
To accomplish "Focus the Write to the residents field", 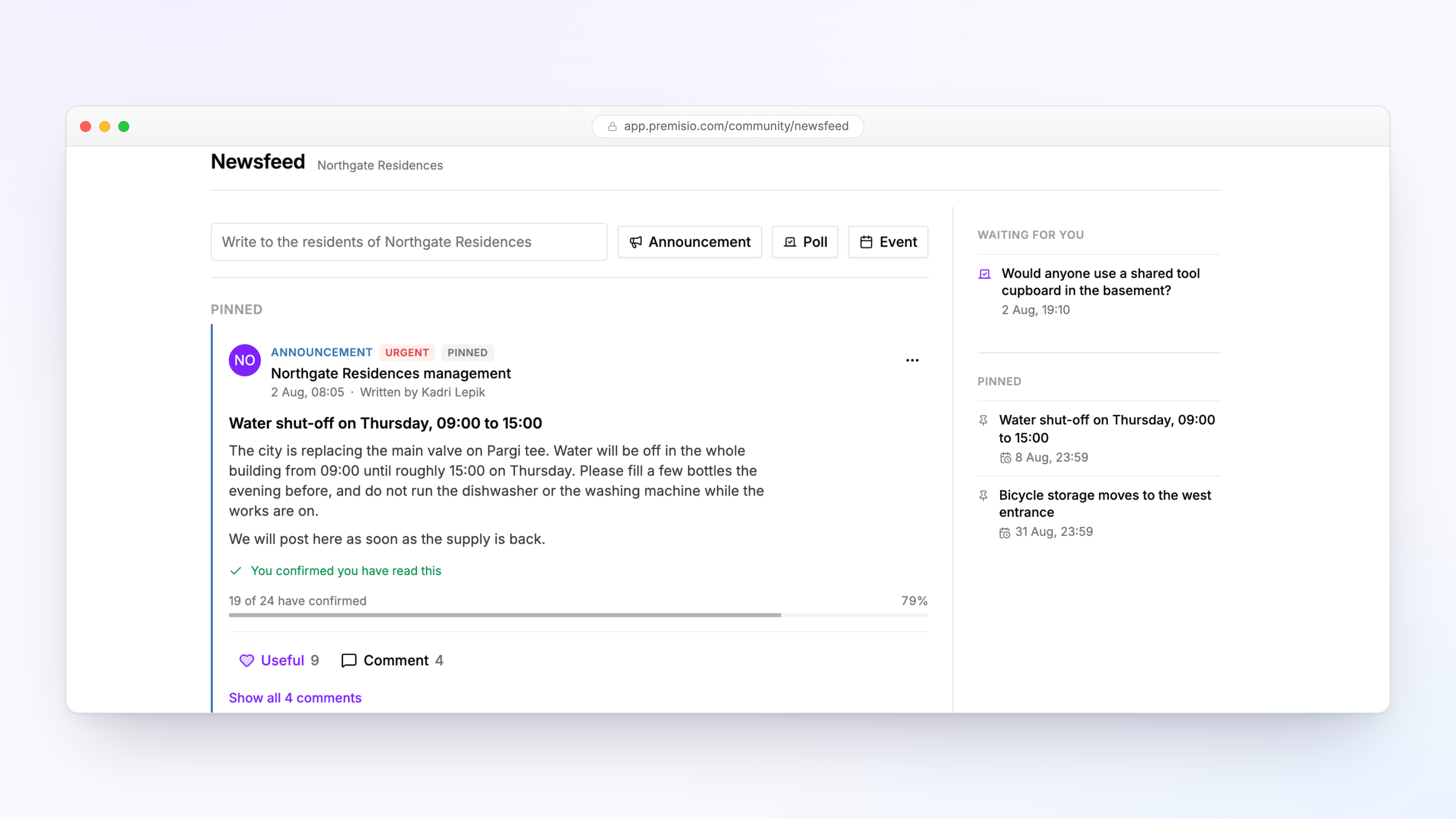I will pyautogui.click(x=409, y=242).
